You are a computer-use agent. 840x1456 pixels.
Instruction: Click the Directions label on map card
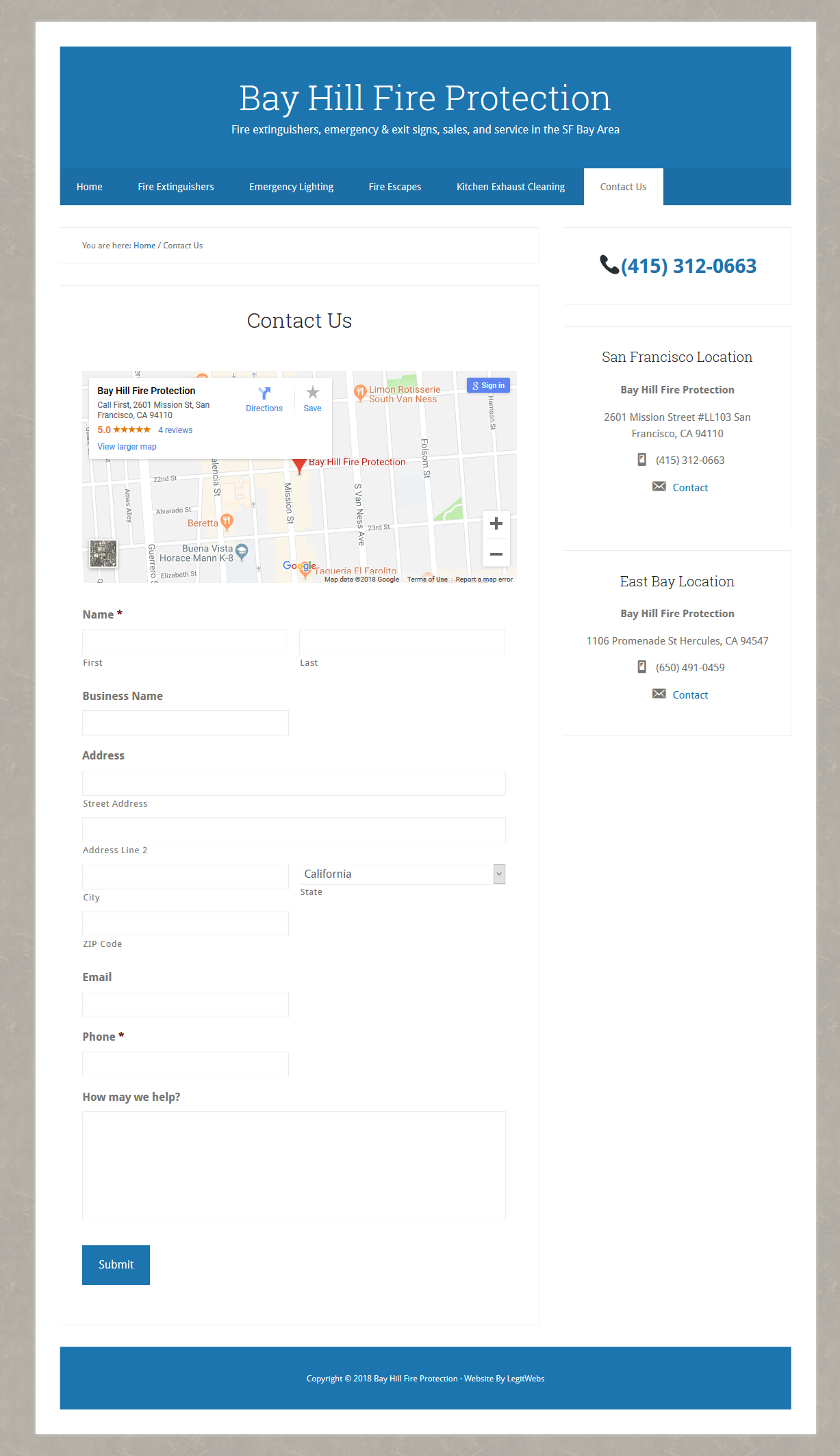pyautogui.click(x=264, y=408)
